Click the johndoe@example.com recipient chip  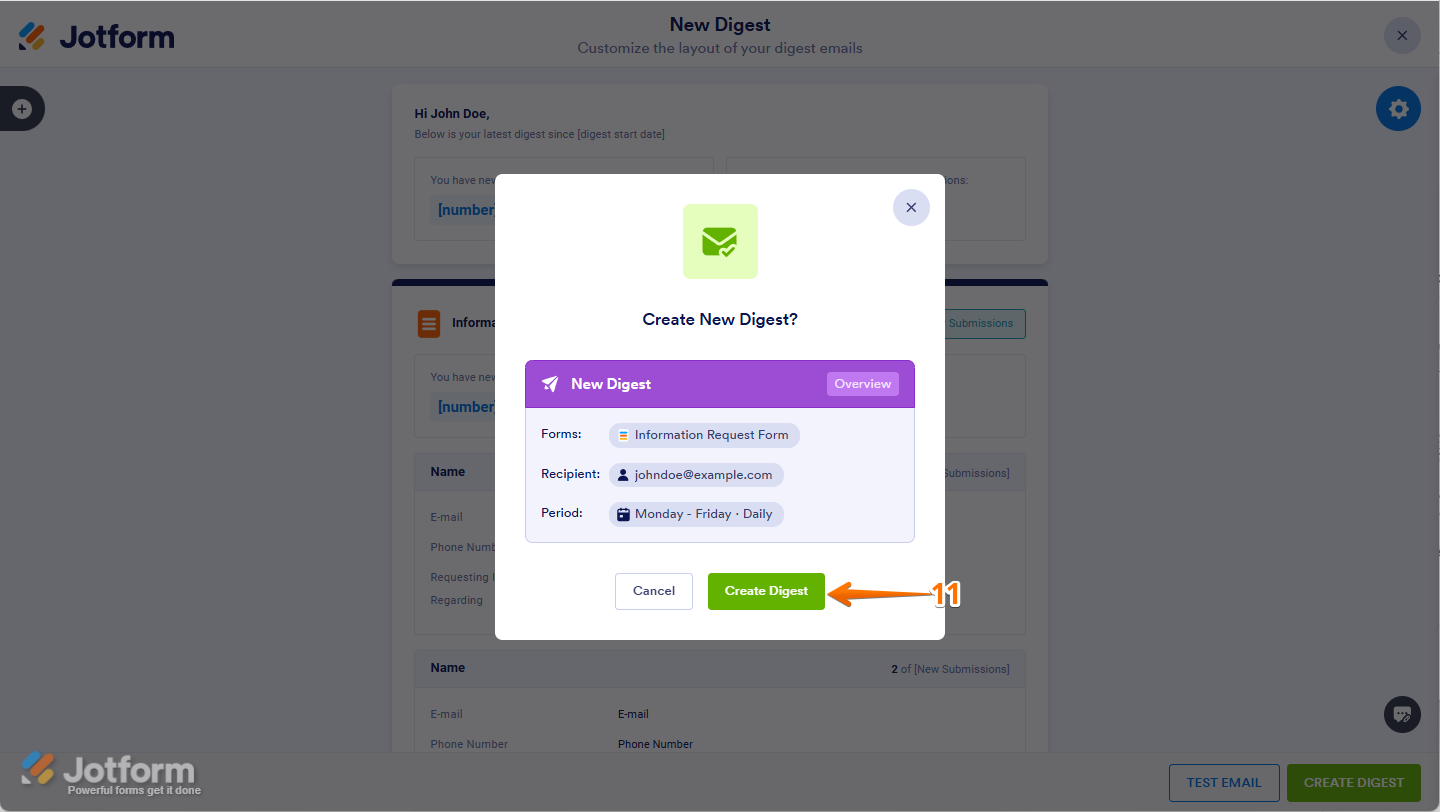696,475
